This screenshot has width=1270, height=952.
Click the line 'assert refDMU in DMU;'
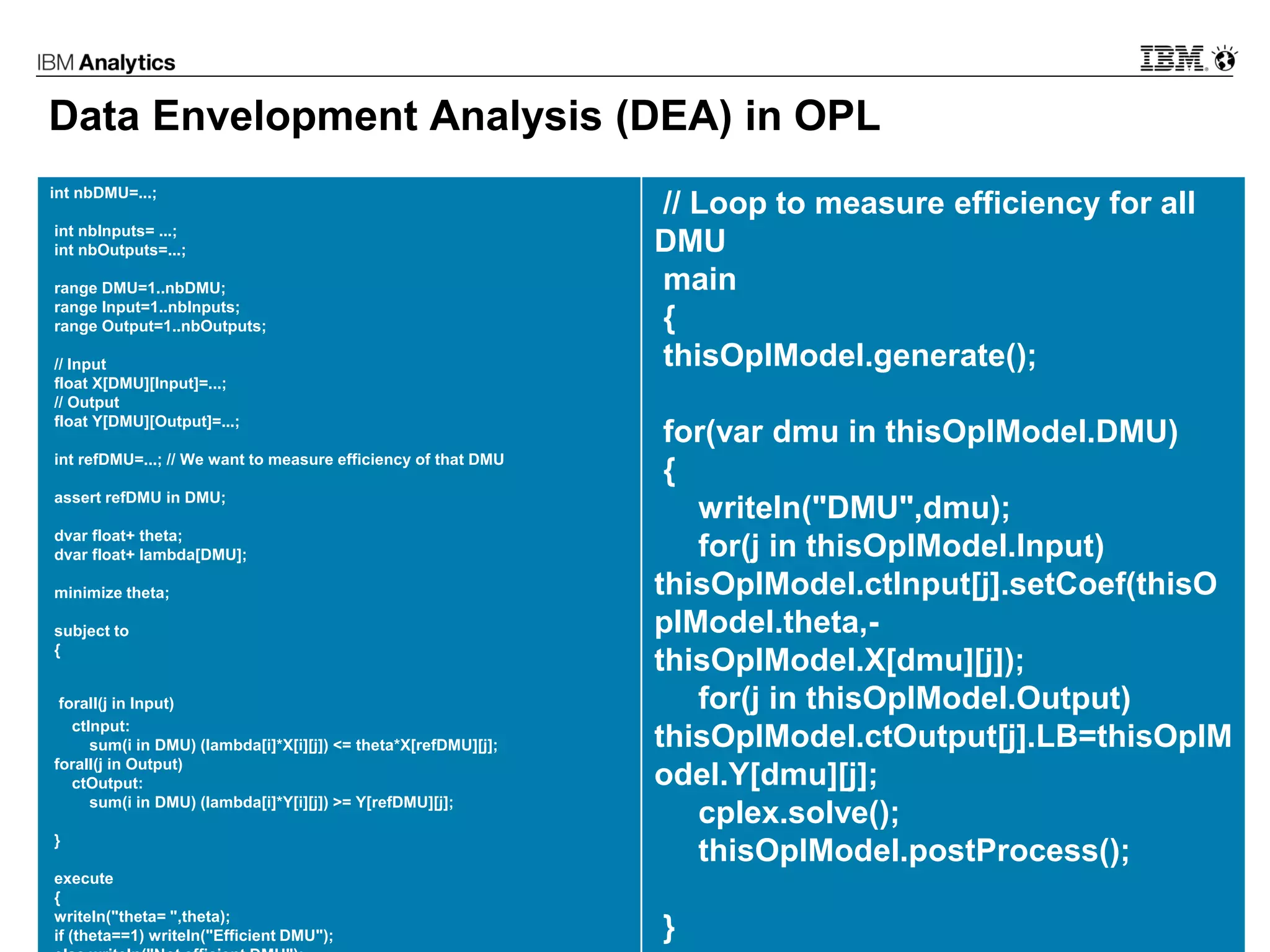point(140,498)
